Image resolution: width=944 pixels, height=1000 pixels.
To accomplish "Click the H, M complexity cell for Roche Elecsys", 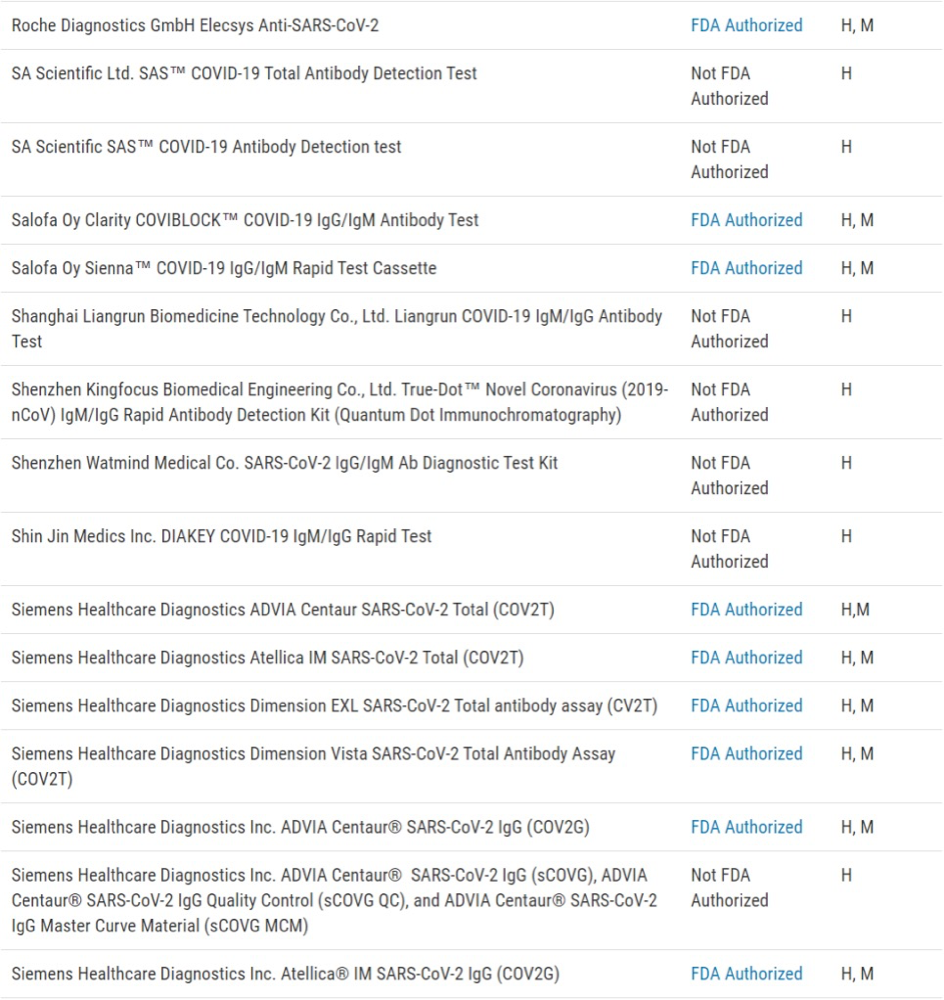I will coord(857,25).
